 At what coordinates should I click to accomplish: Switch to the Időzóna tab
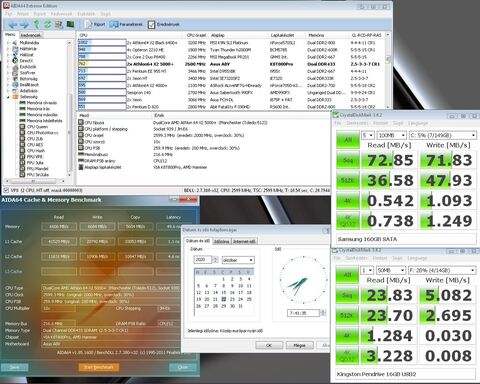pos(222,241)
